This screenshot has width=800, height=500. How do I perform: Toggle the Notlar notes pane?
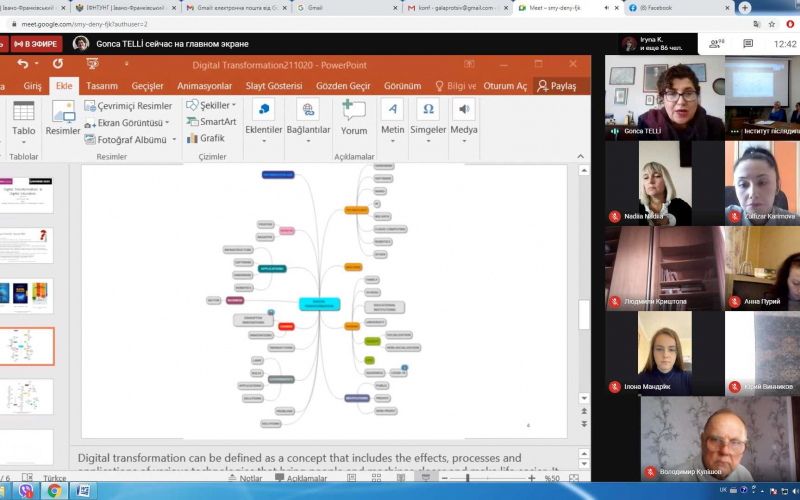245,478
